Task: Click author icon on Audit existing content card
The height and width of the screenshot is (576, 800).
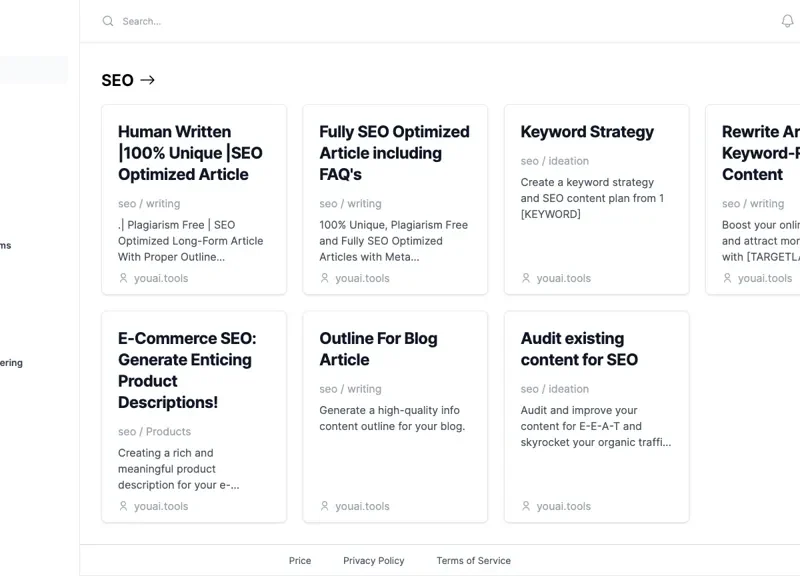Action: click(526, 506)
